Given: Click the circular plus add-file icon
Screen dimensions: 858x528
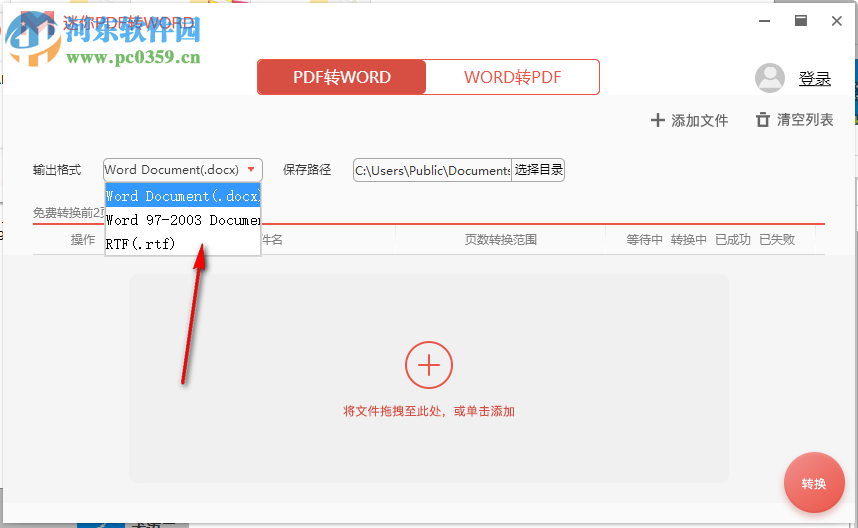Looking at the screenshot, I should click(x=429, y=365).
